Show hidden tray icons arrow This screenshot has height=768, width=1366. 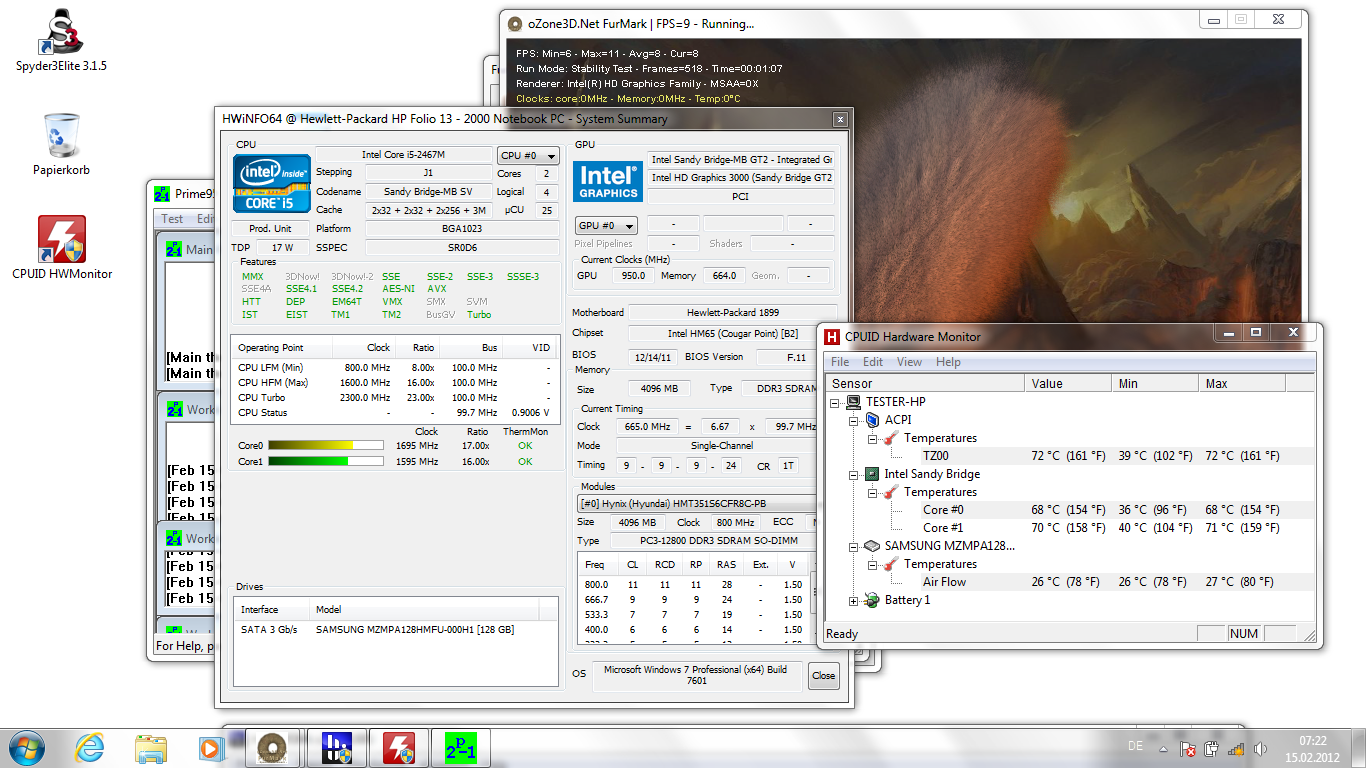click(x=1162, y=748)
